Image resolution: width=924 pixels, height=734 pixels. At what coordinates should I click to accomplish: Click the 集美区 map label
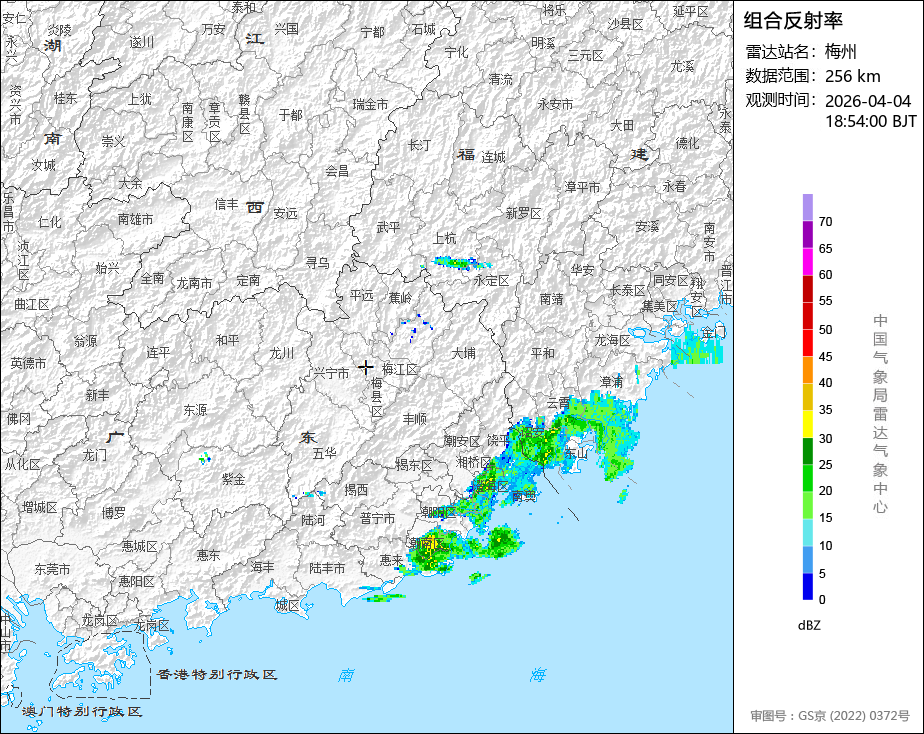tap(660, 306)
